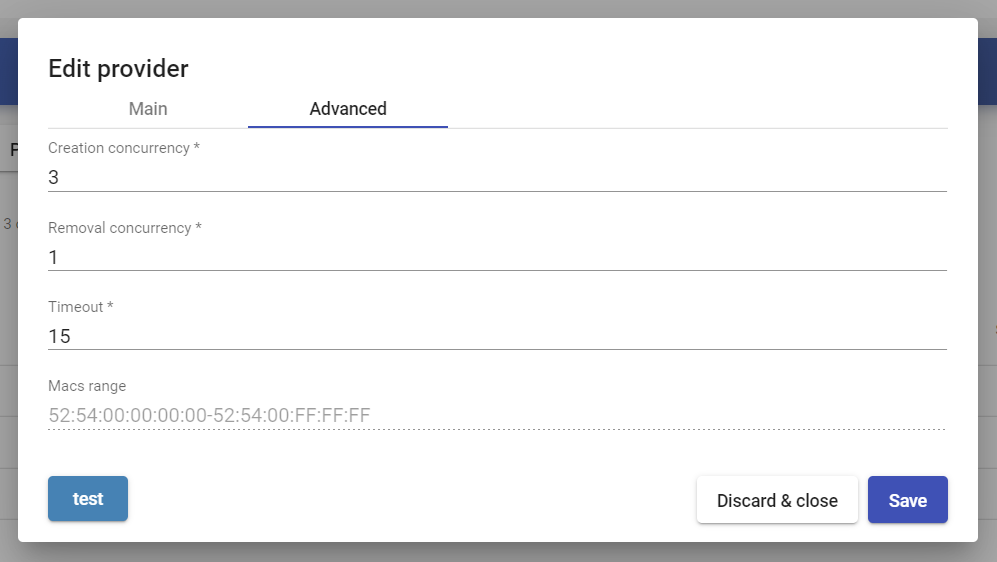The image size is (997, 562).
Task: Select the Advanced tab
Action: coord(348,109)
